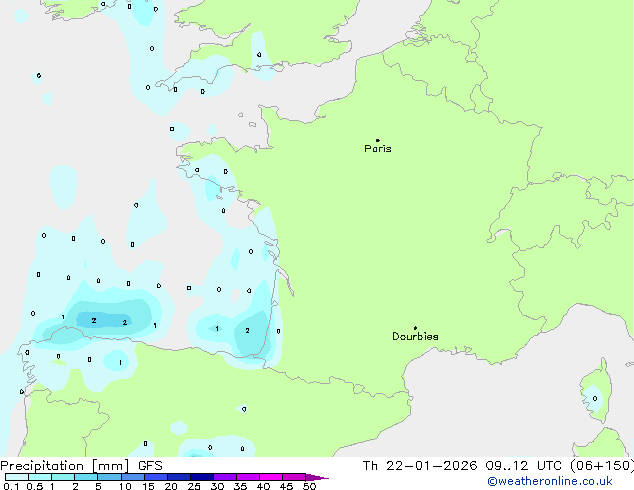Image resolution: width=634 pixels, height=490 pixels.
Task: Click the legend value label '45'
Action: pos(286,486)
